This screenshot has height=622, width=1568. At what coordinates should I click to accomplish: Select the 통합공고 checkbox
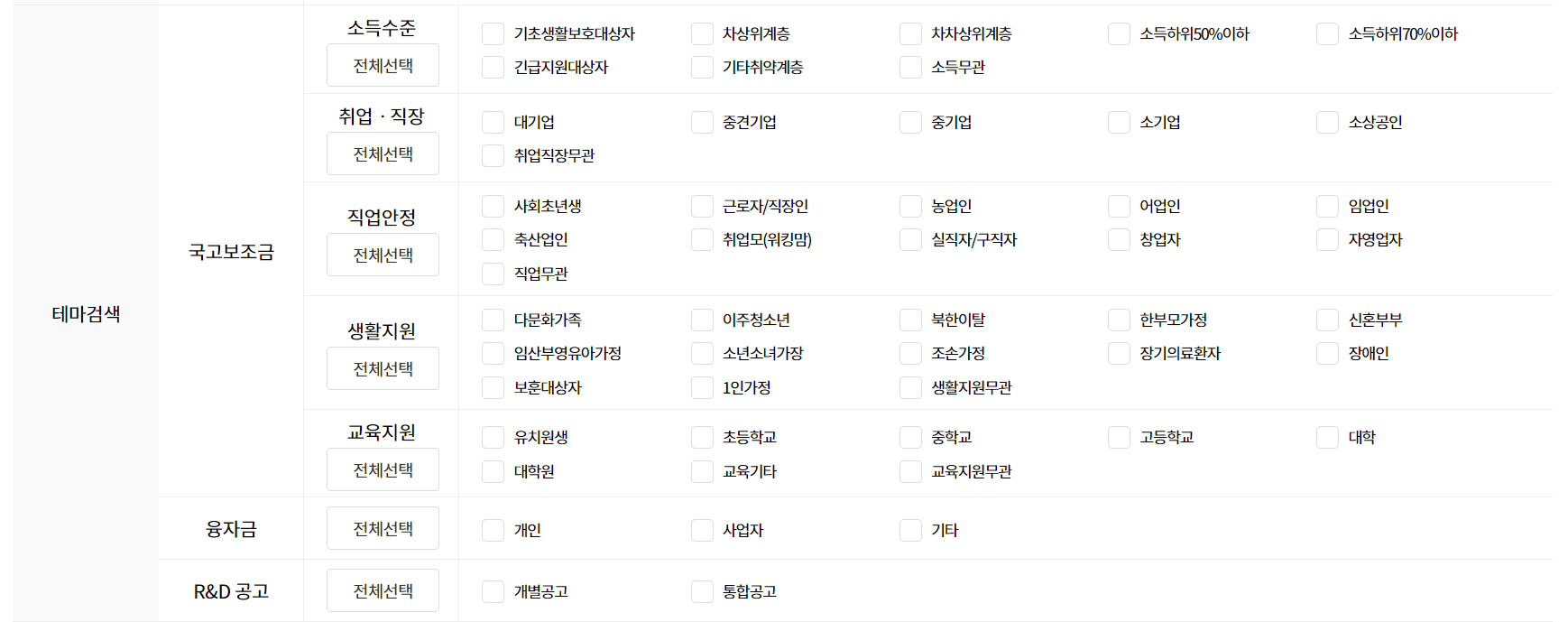tap(702, 591)
